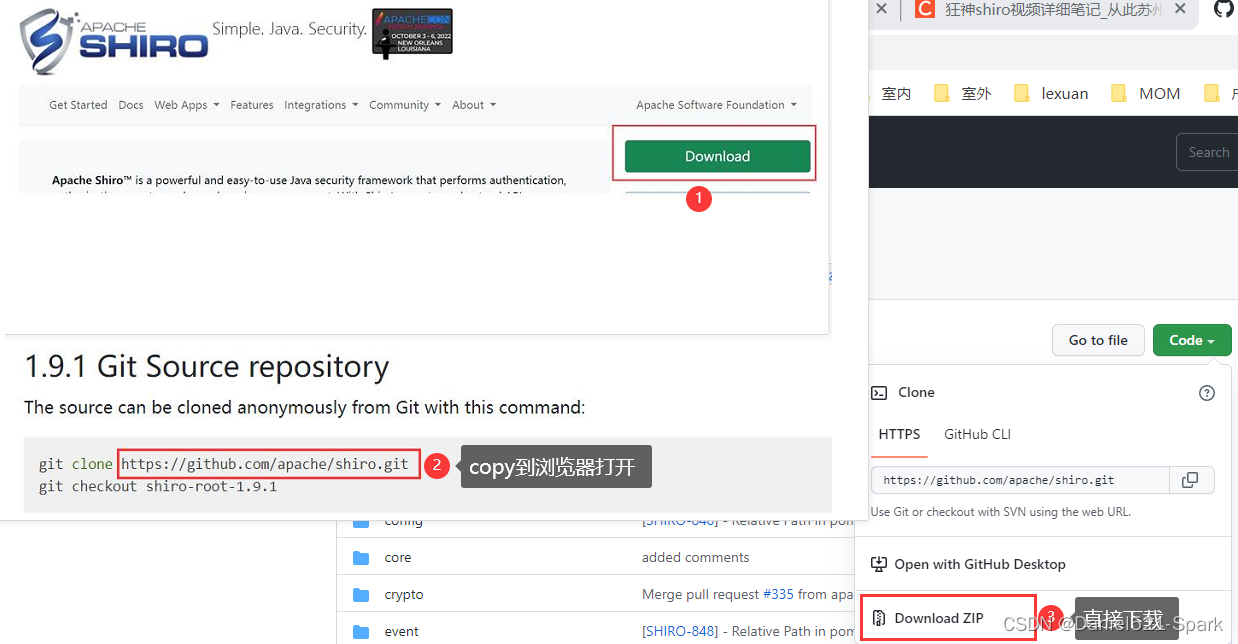Image resolution: width=1238 pixels, height=644 pixels.
Task: Click the 'git checkout shiro-root-1.9.1' line
Action: (x=158, y=487)
